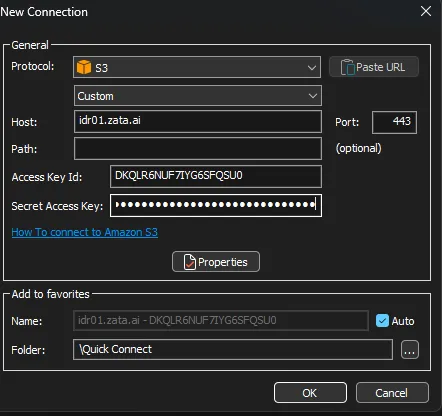Click the Protocol label
Screen dimensions: 442x416
(33, 66)
